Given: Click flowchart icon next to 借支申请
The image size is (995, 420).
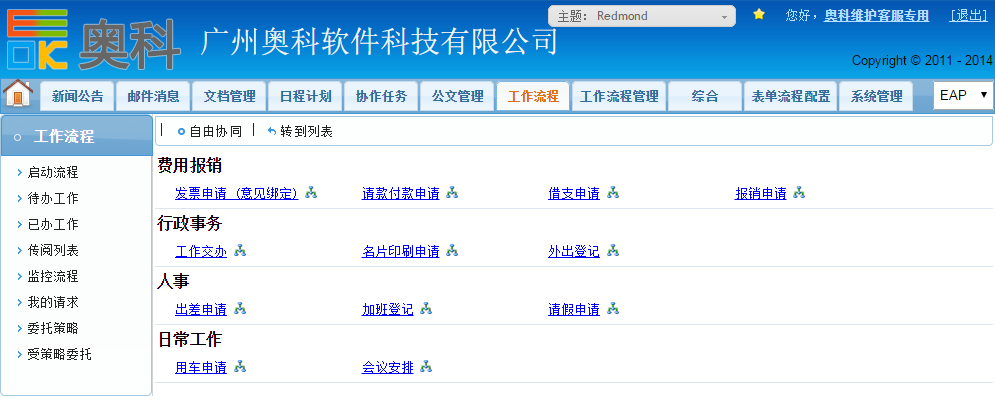Looking at the screenshot, I should (613, 194).
